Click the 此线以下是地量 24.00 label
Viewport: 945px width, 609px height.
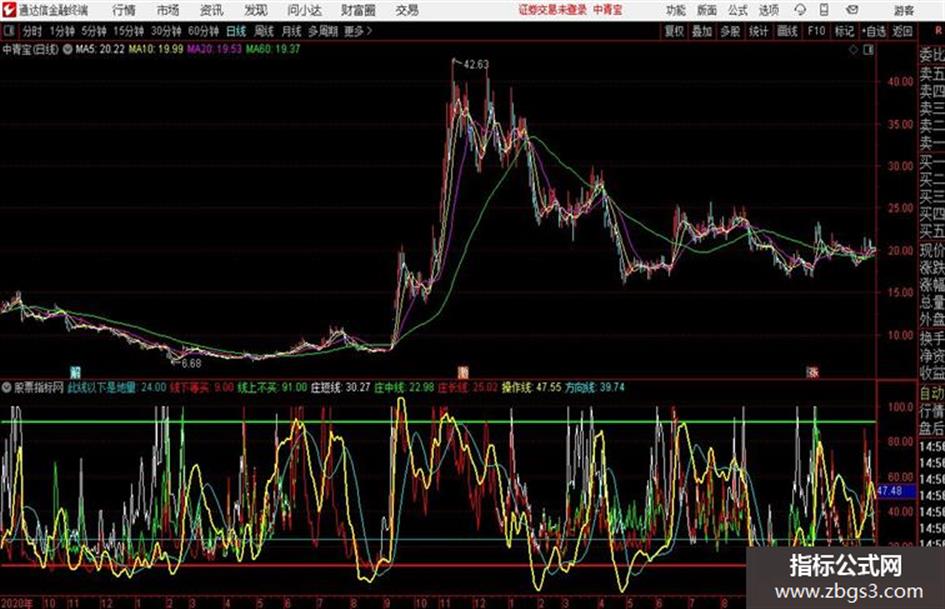point(117,387)
